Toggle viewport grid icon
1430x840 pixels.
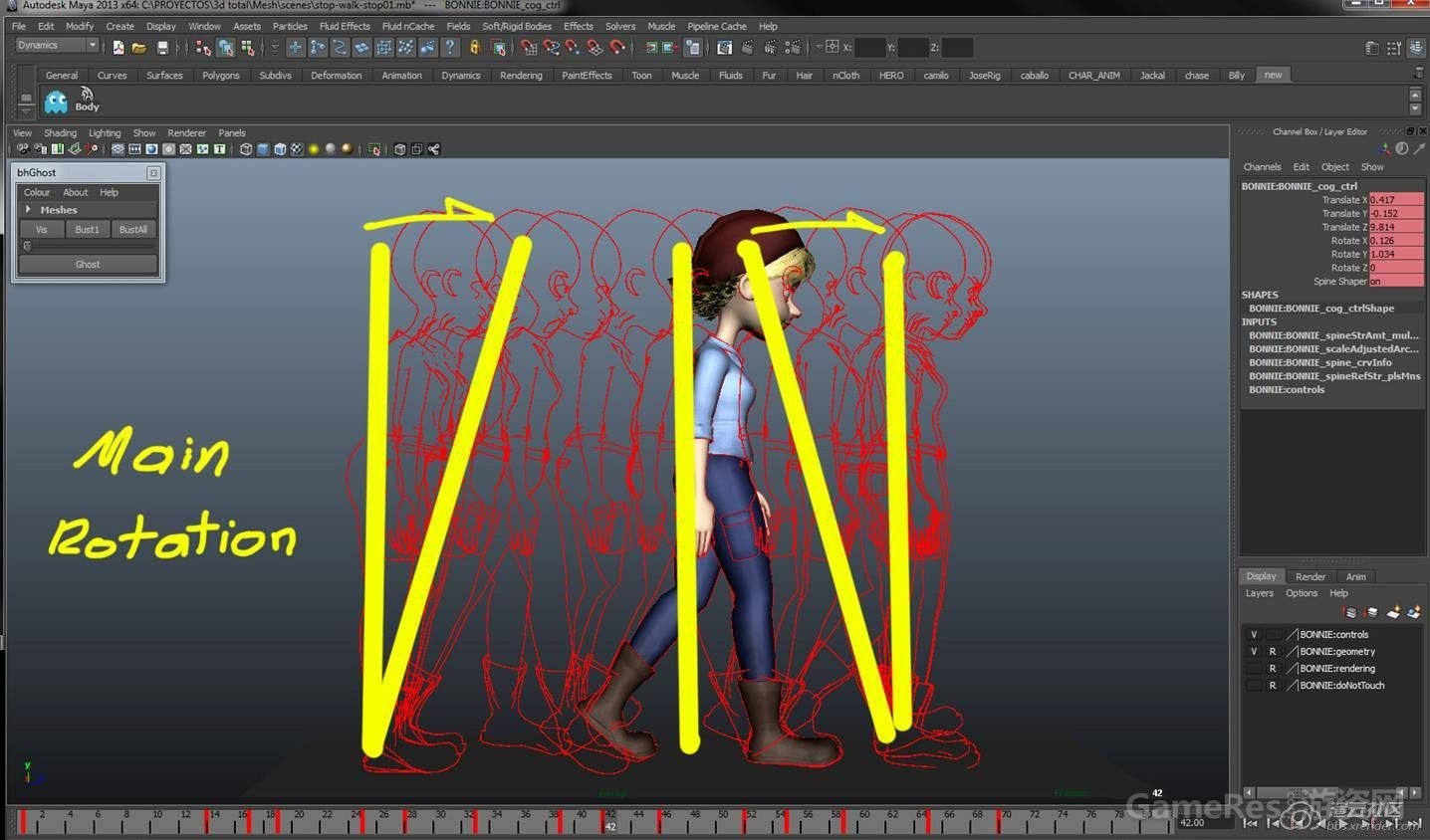[x=118, y=149]
